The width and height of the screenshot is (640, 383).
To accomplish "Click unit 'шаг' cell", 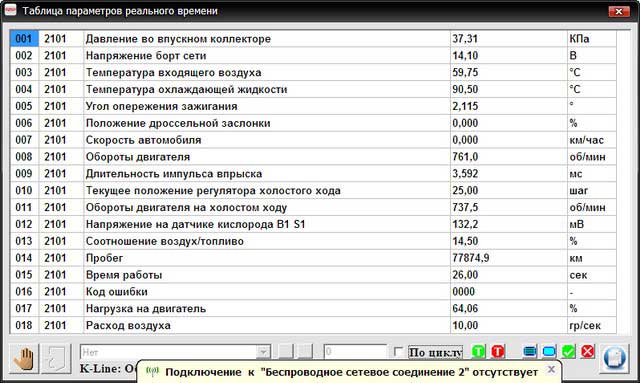I will coord(592,191).
